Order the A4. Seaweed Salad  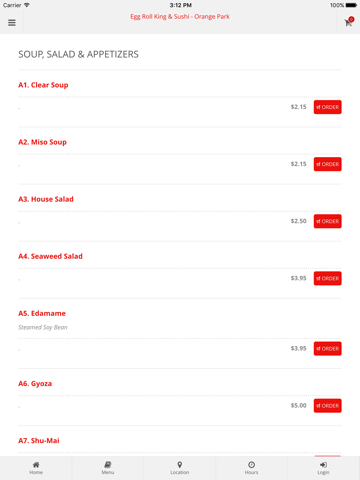[327, 278]
